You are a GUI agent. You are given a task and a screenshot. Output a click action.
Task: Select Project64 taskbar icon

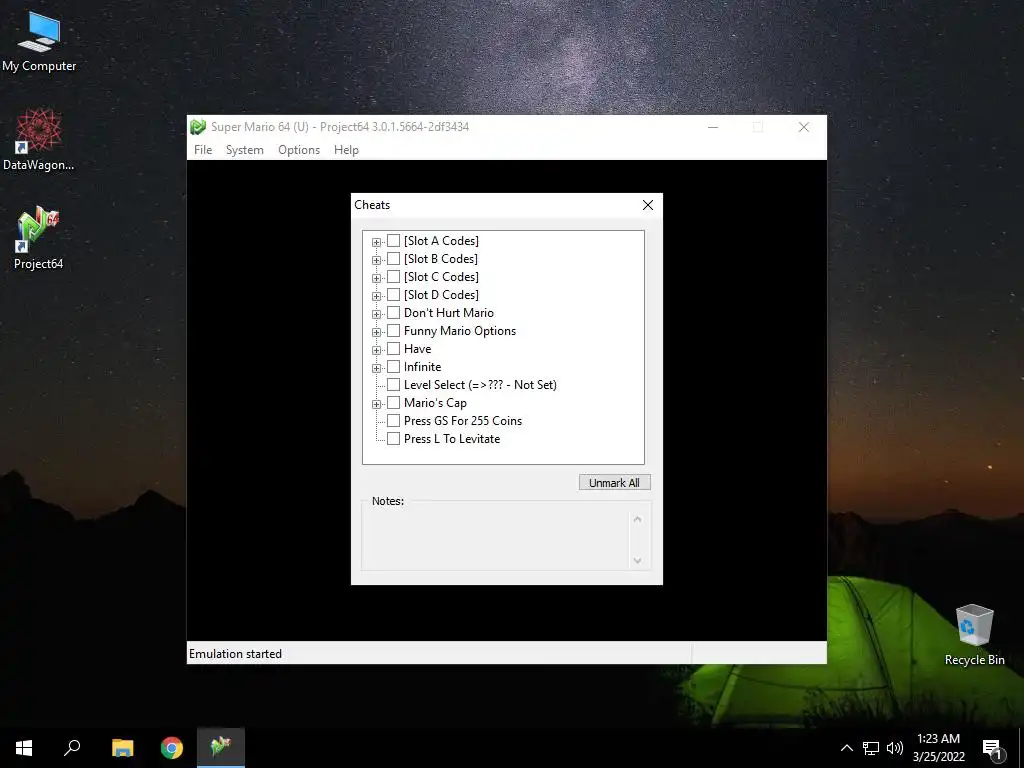pos(221,748)
